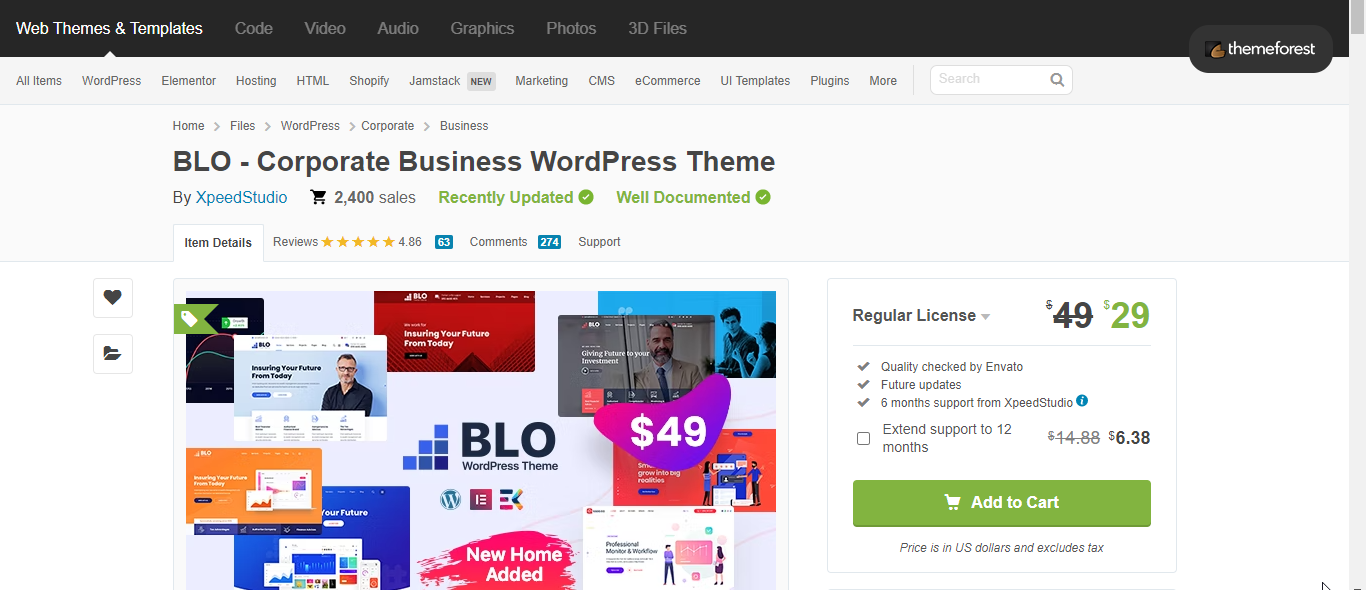
Task: Click the 274 comments count badge
Action: (x=549, y=242)
